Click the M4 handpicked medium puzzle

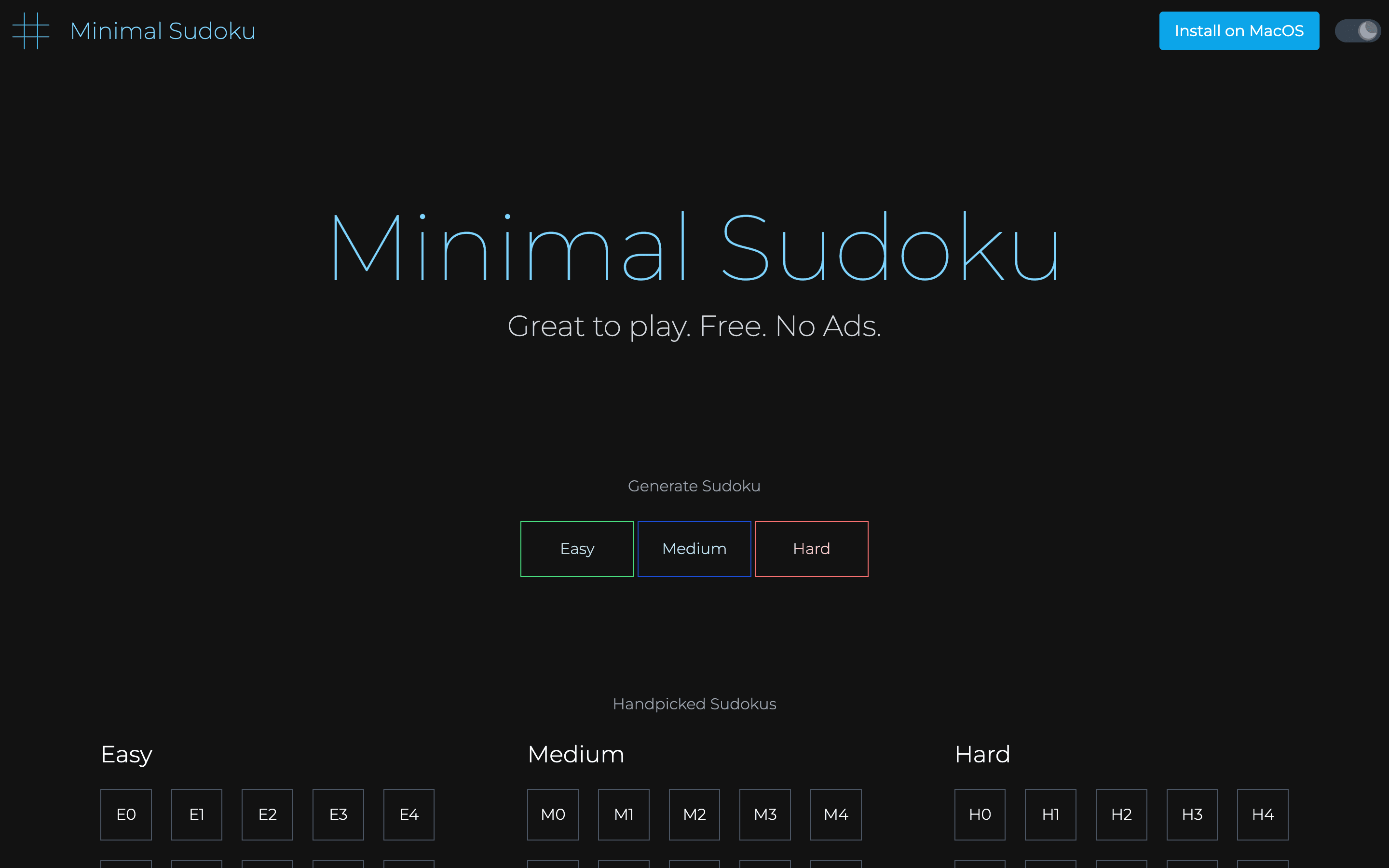pyautogui.click(x=836, y=813)
